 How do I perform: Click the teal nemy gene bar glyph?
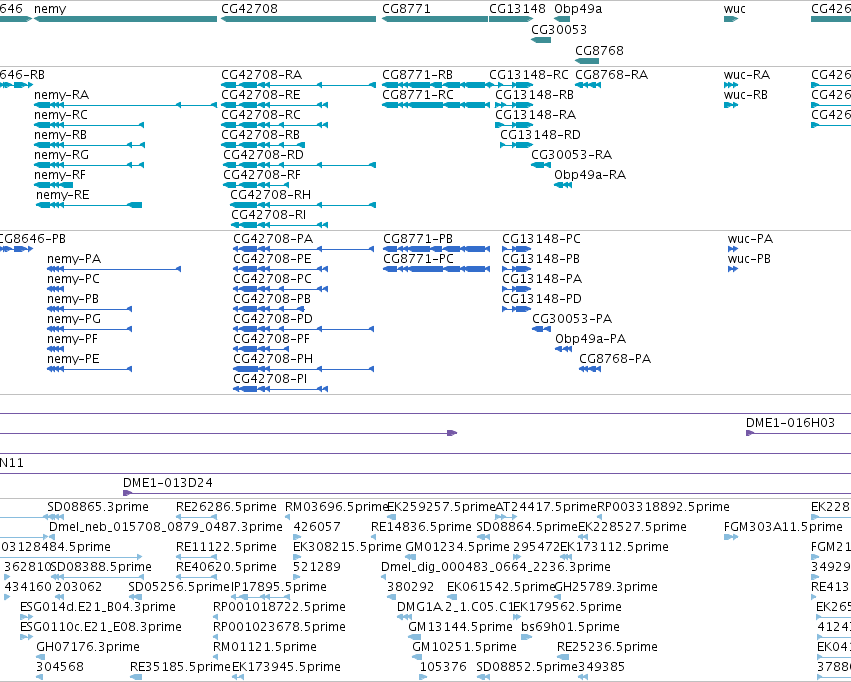click(125, 19)
